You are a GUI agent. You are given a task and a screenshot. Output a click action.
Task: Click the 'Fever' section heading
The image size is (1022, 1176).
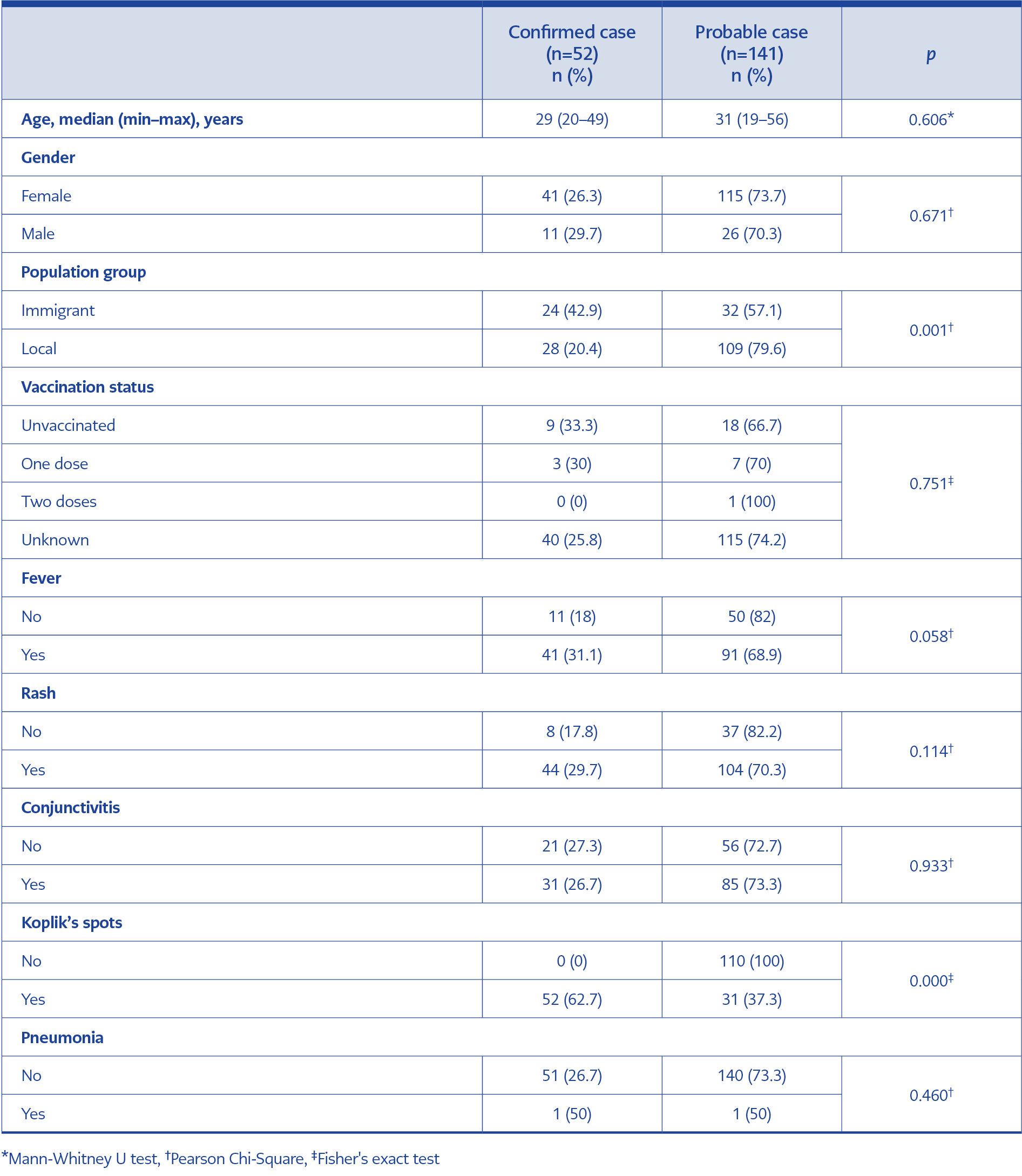tap(41, 578)
